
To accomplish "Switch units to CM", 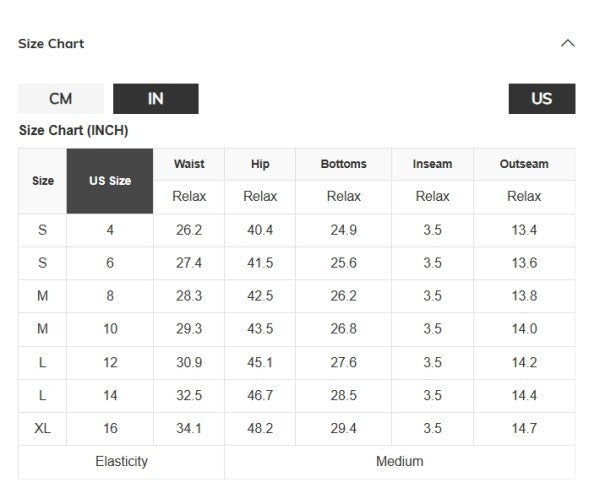I will click(x=60, y=99).
